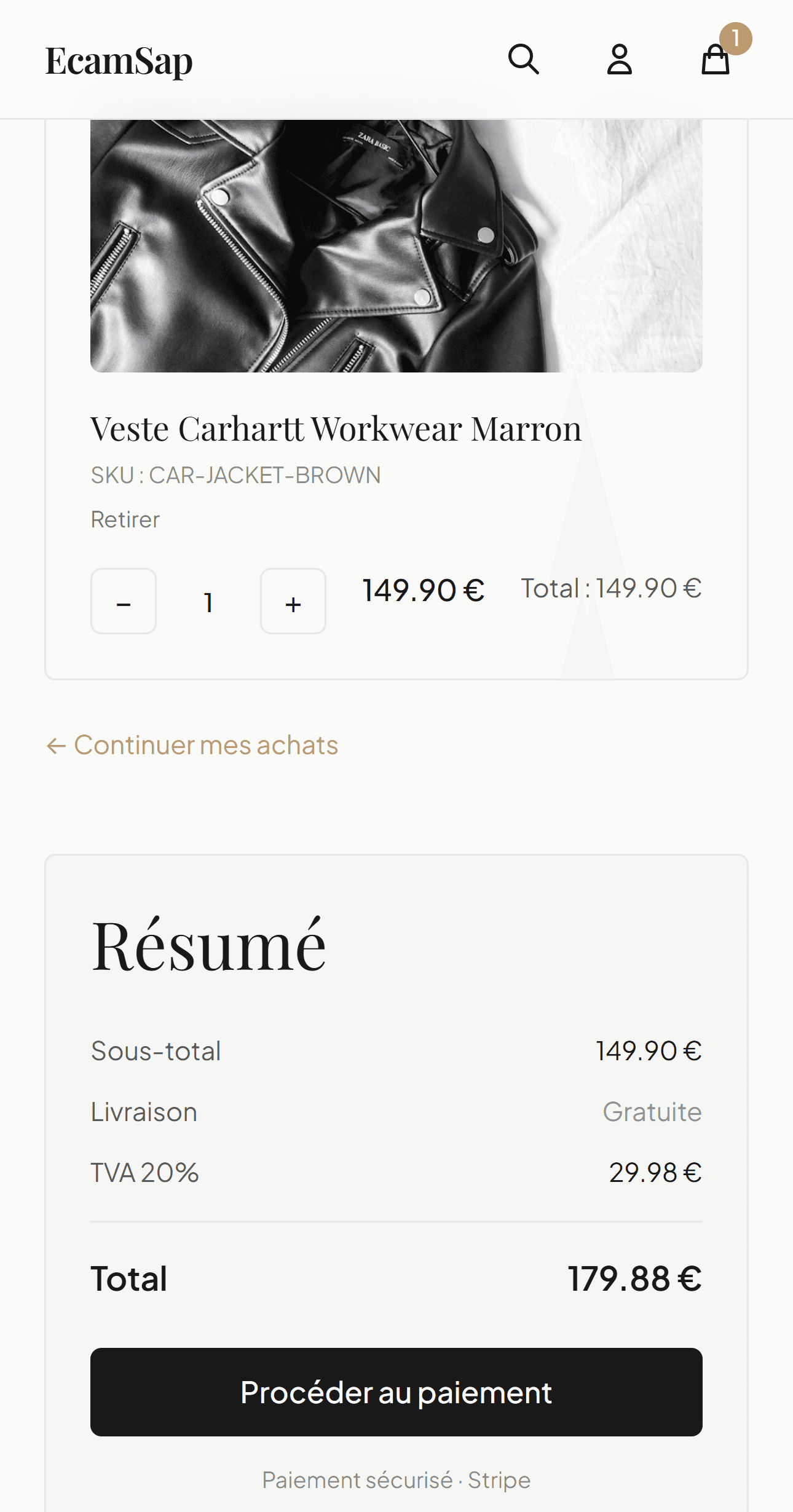Click the quantity value 1
The height and width of the screenshot is (1512, 793).
click(208, 602)
